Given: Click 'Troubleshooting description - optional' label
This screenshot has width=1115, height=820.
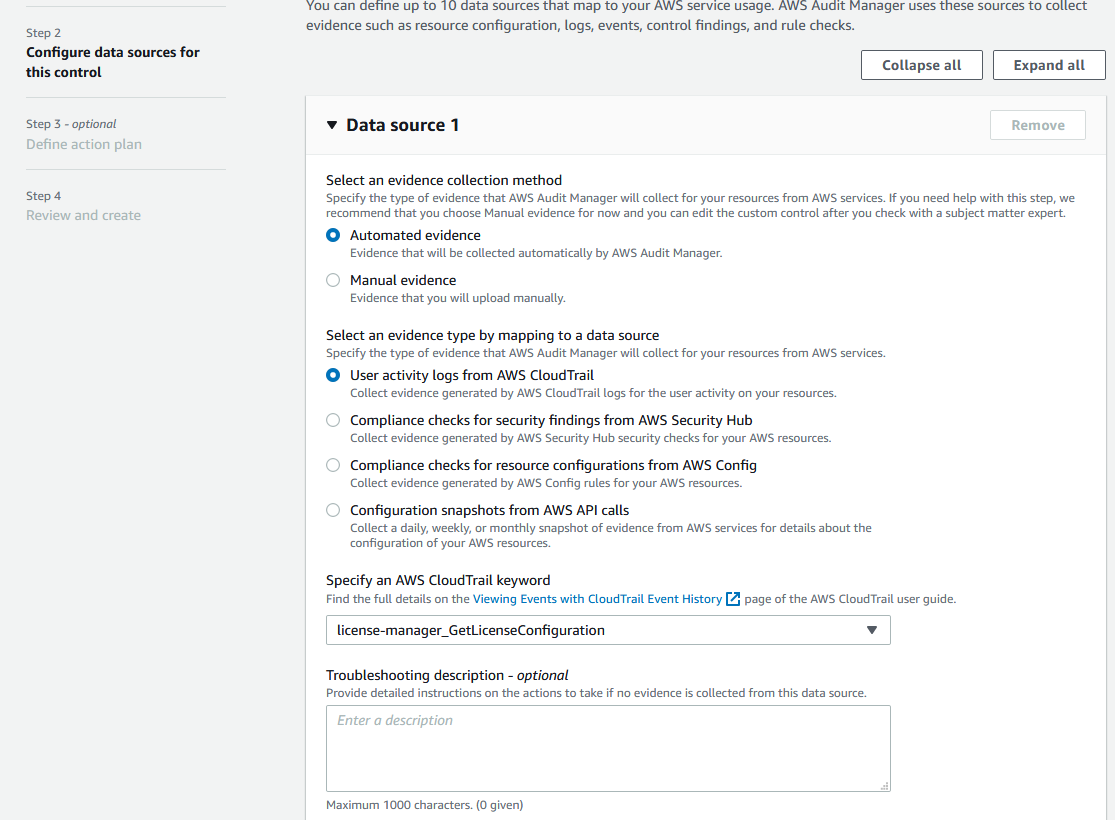Looking at the screenshot, I should 447,676.
